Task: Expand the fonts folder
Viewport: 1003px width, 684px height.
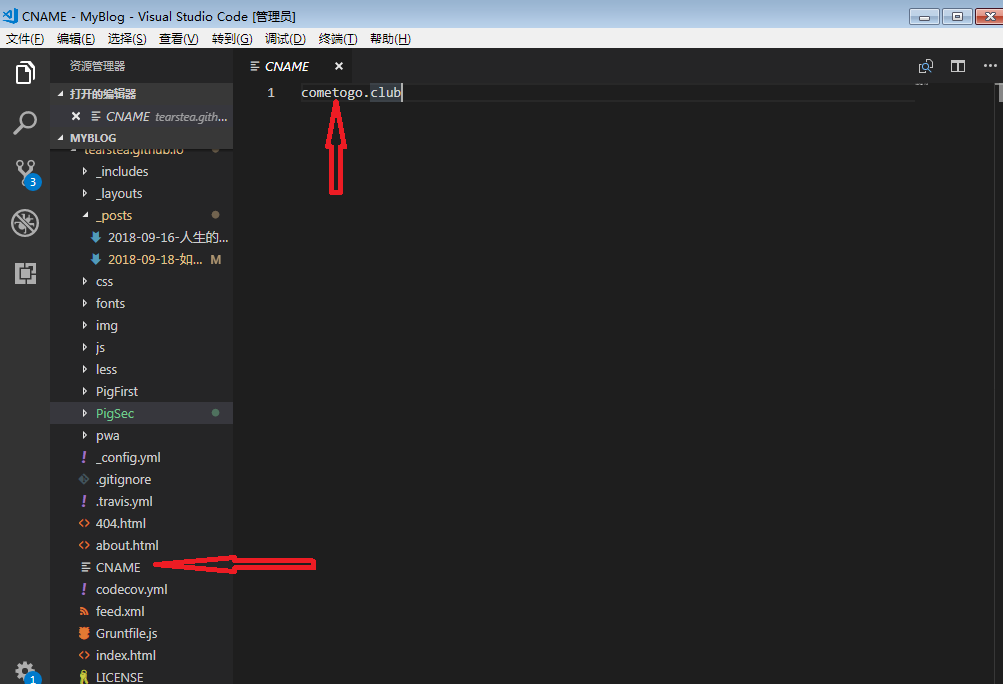Action: tap(84, 303)
